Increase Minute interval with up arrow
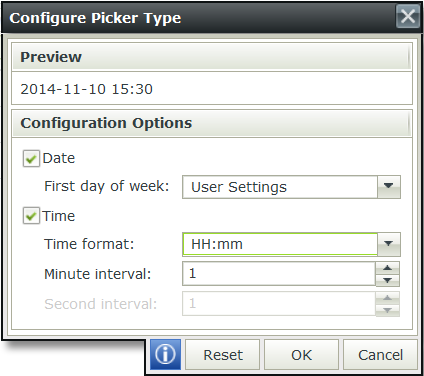424x376 pixels. [387, 268]
